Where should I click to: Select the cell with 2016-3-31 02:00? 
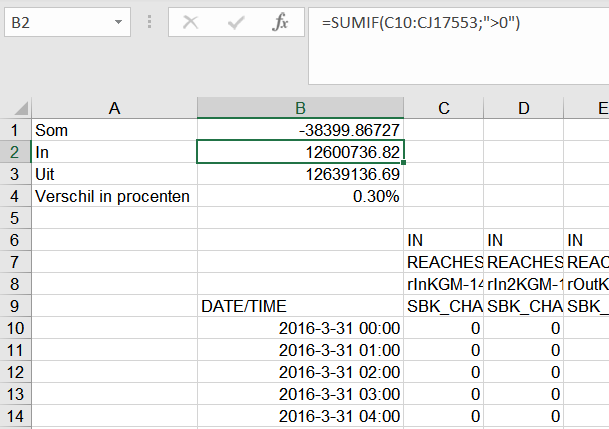[x=301, y=371]
